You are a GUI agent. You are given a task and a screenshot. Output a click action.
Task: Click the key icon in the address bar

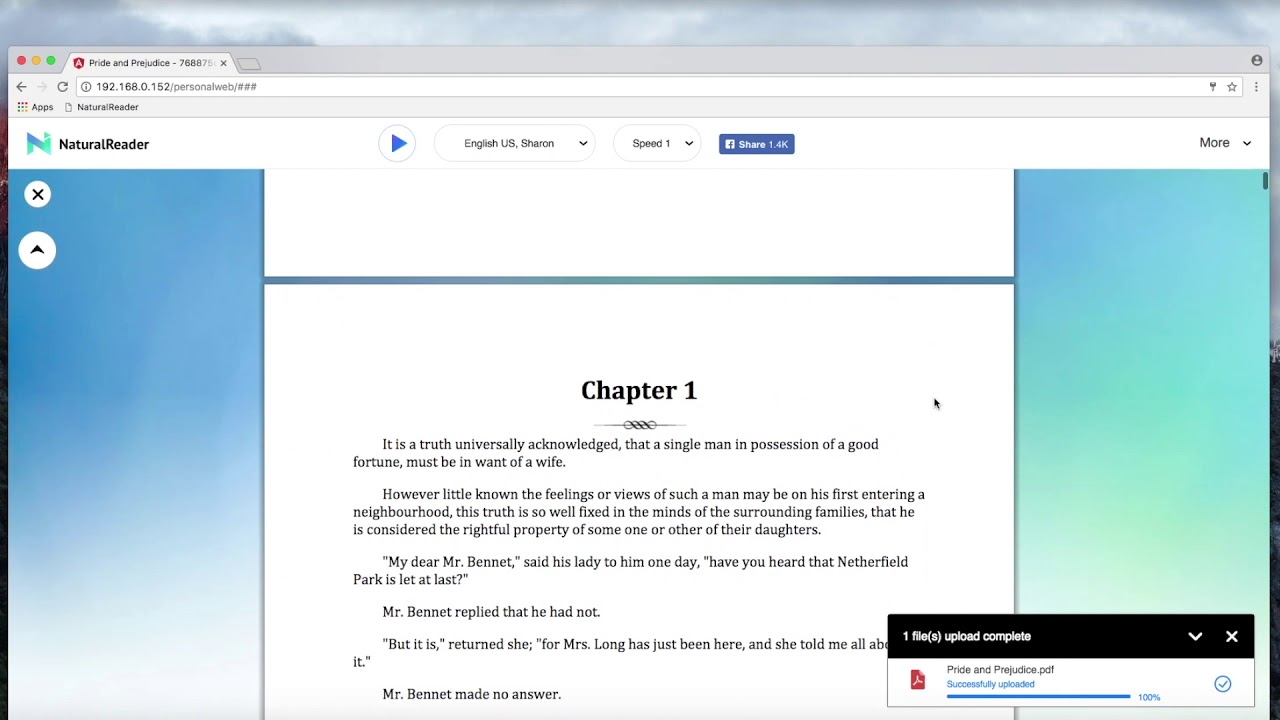(1213, 87)
